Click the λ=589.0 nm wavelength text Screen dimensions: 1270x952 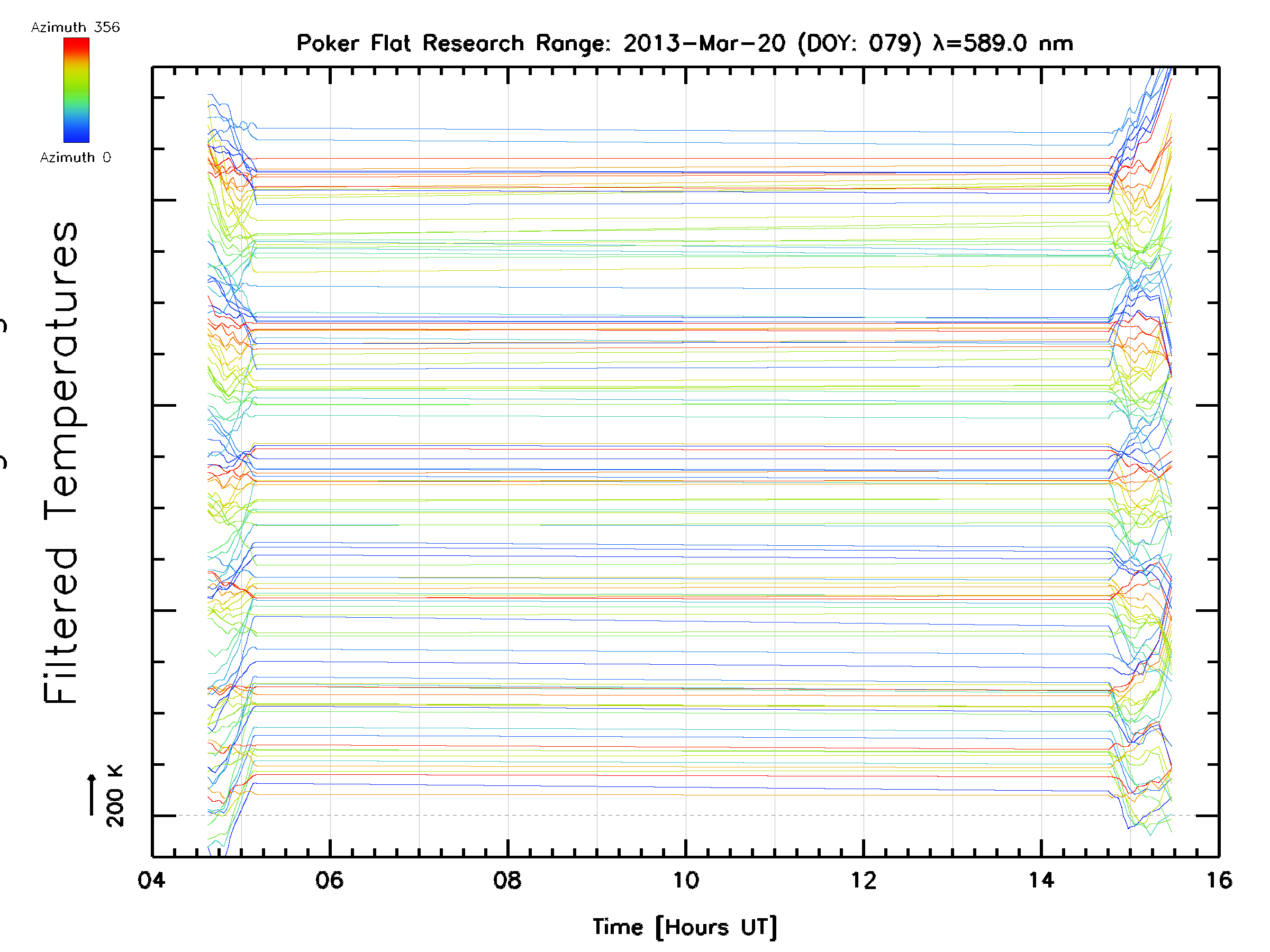[x=1002, y=43]
